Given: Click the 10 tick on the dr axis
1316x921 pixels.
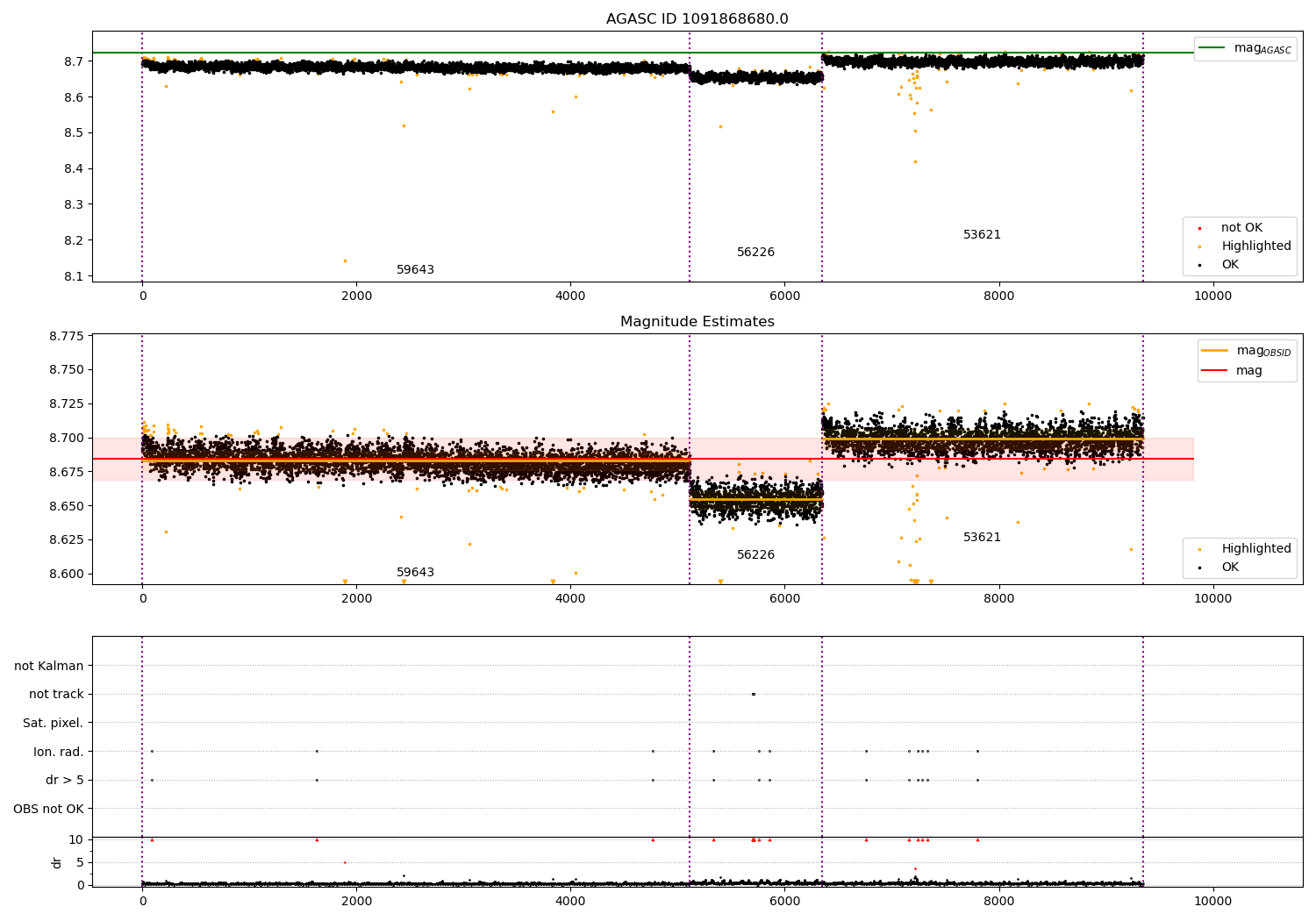Looking at the screenshot, I should point(76,840).
